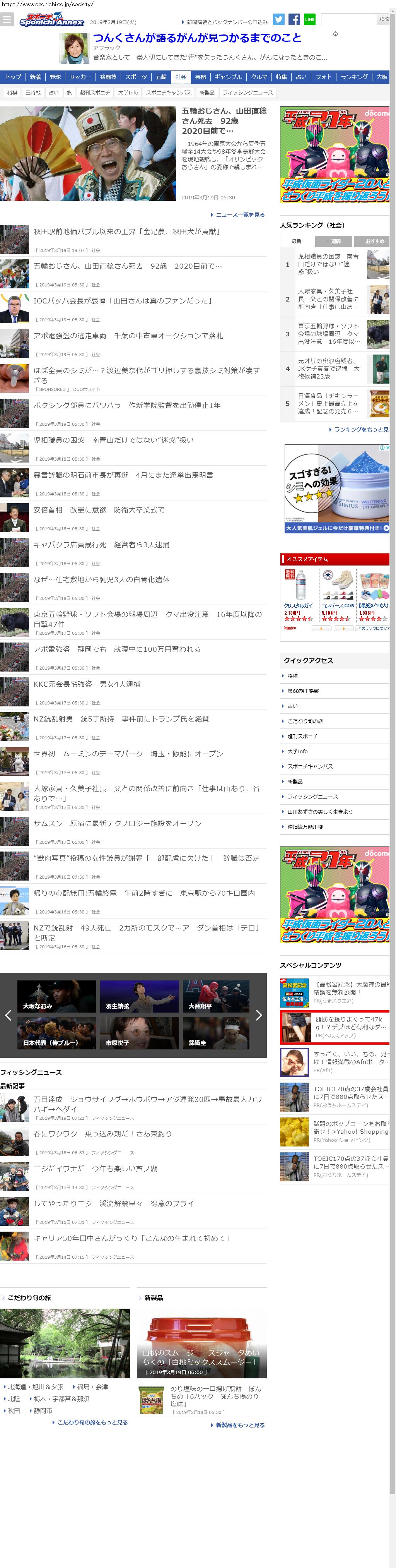Click the 将棋 sub-navigation button

click(x=12, y=93)
